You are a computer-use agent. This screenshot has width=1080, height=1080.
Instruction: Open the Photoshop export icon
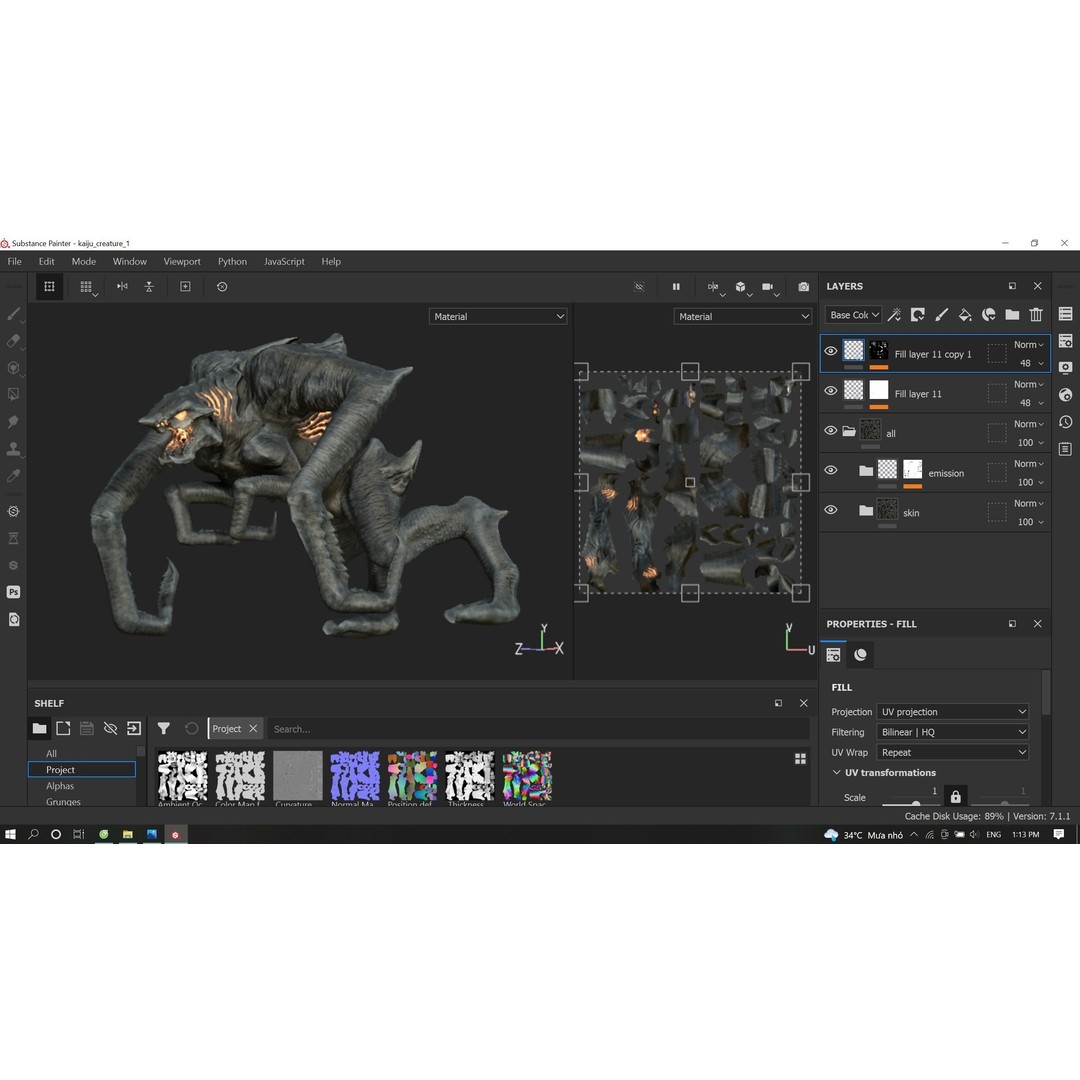13,592
